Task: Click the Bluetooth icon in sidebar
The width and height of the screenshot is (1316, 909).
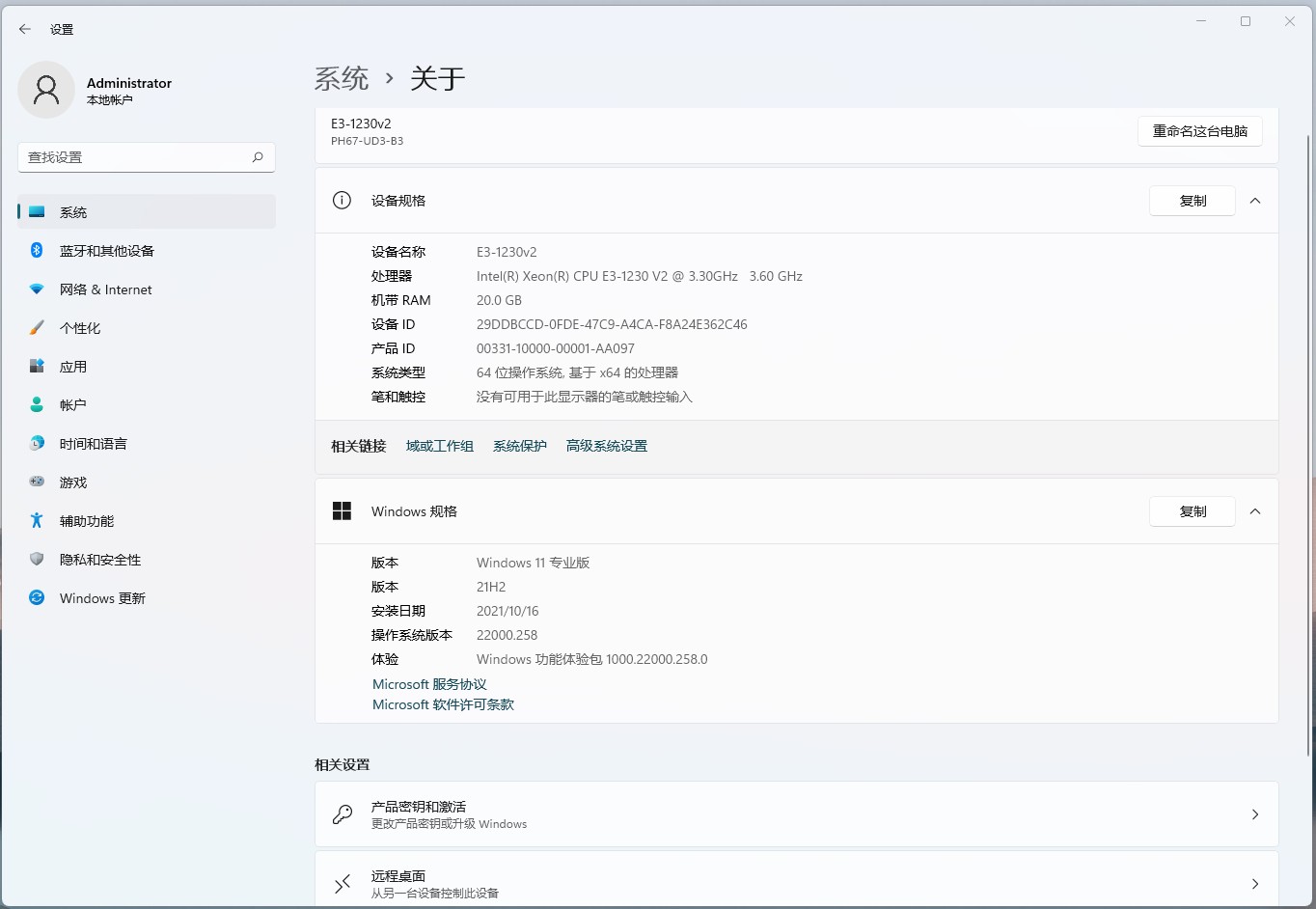Action: pos(37,250)
